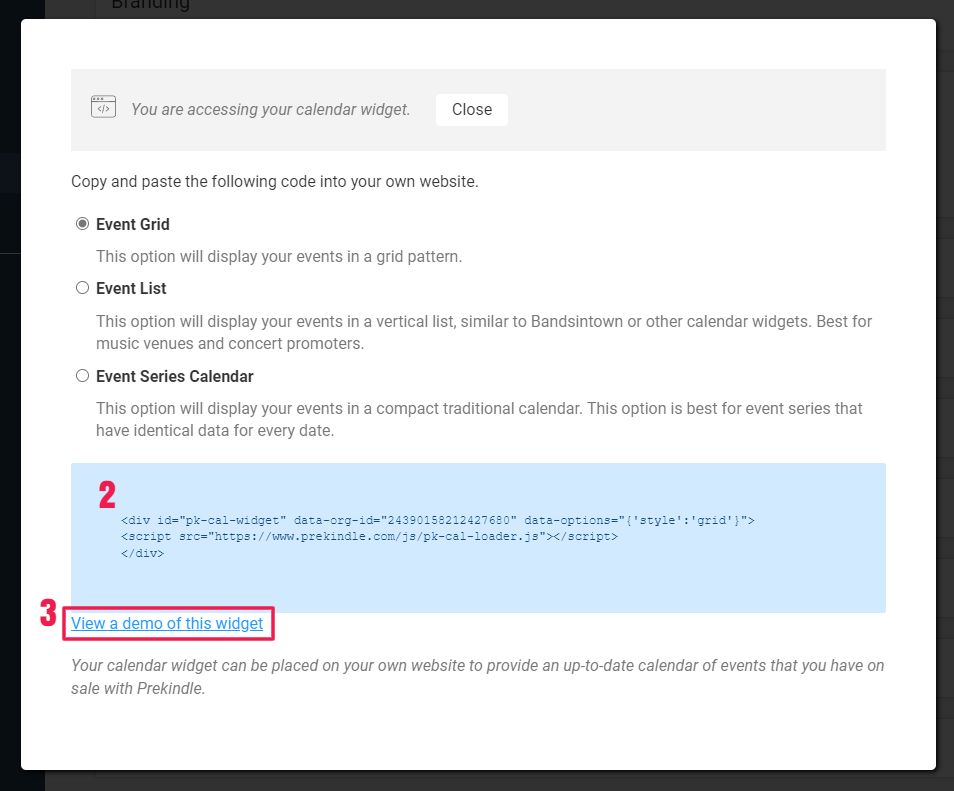954x791 pixels.
Task: Close the calendar widget notice
Action: pos(472,110)
